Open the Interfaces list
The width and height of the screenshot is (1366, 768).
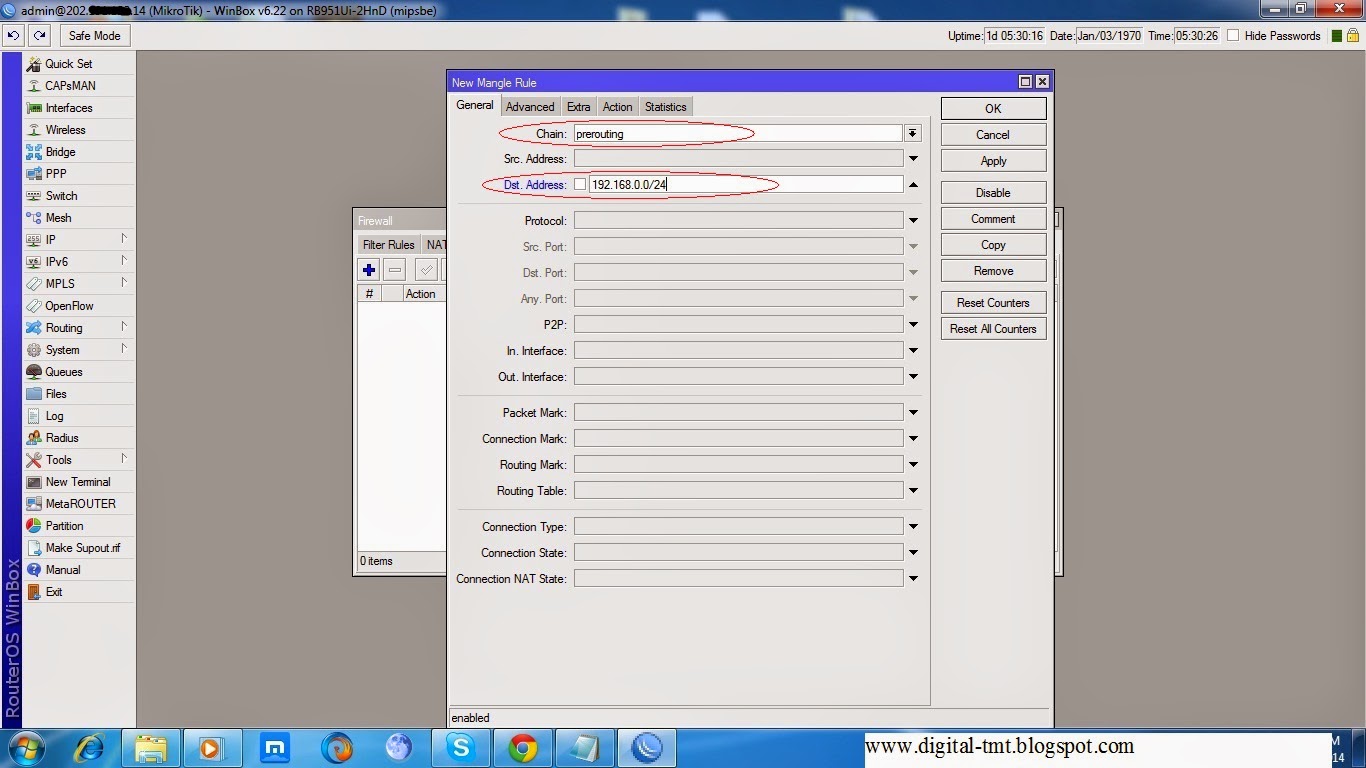pyautogui.click(x=79, y=107)
